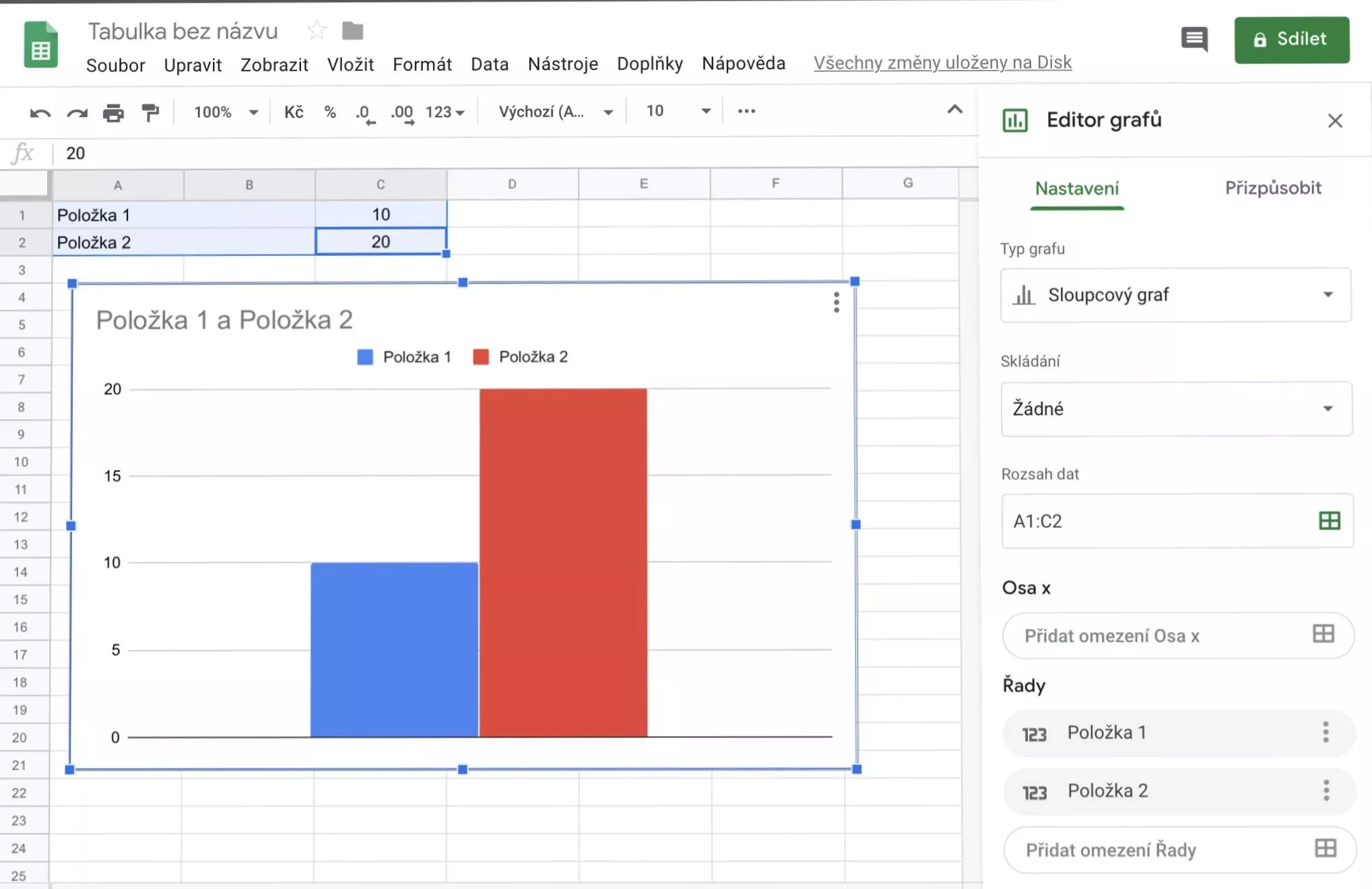Select column D header

tap(512, 184)
